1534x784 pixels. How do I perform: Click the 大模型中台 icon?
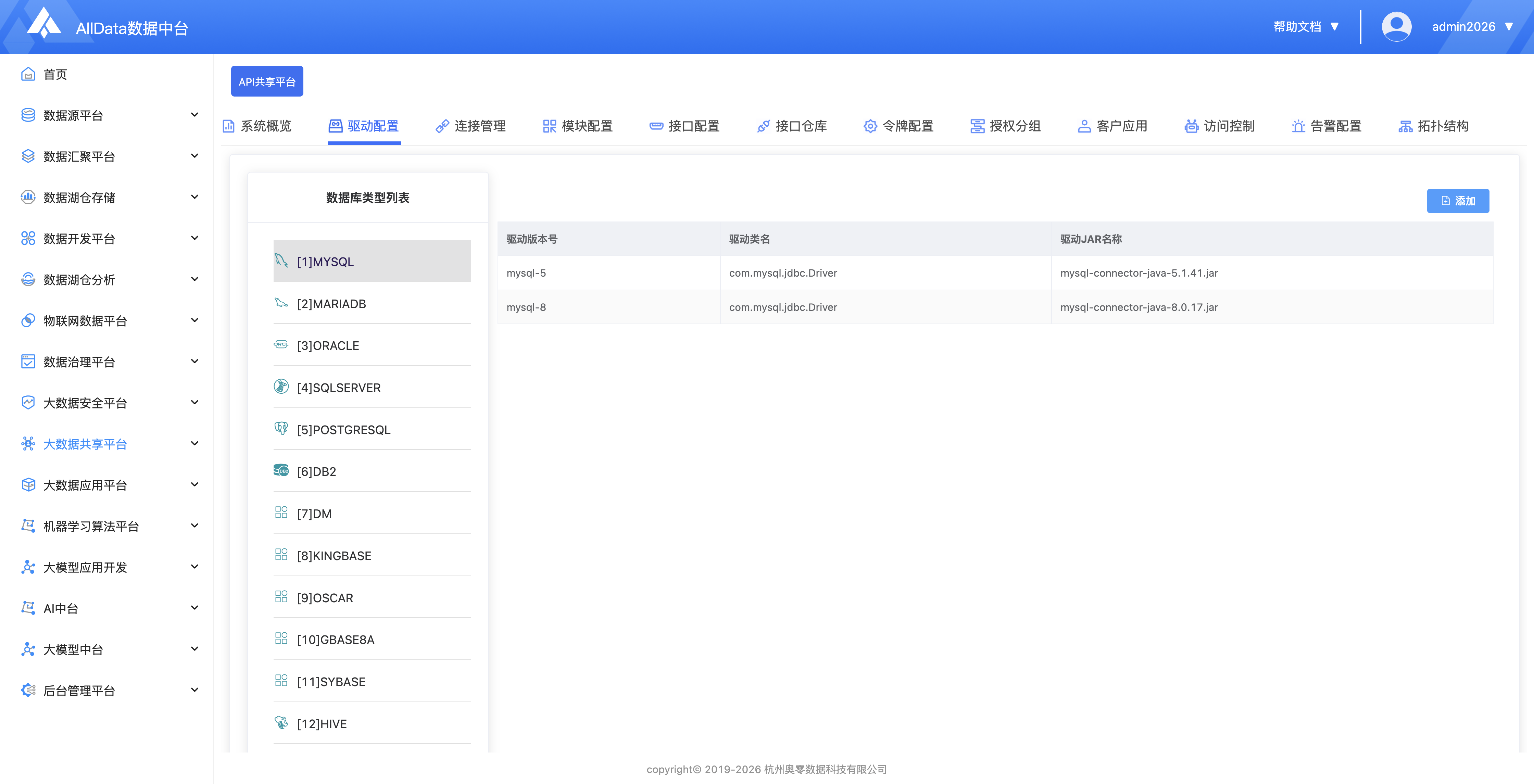(x=28, y=649)
